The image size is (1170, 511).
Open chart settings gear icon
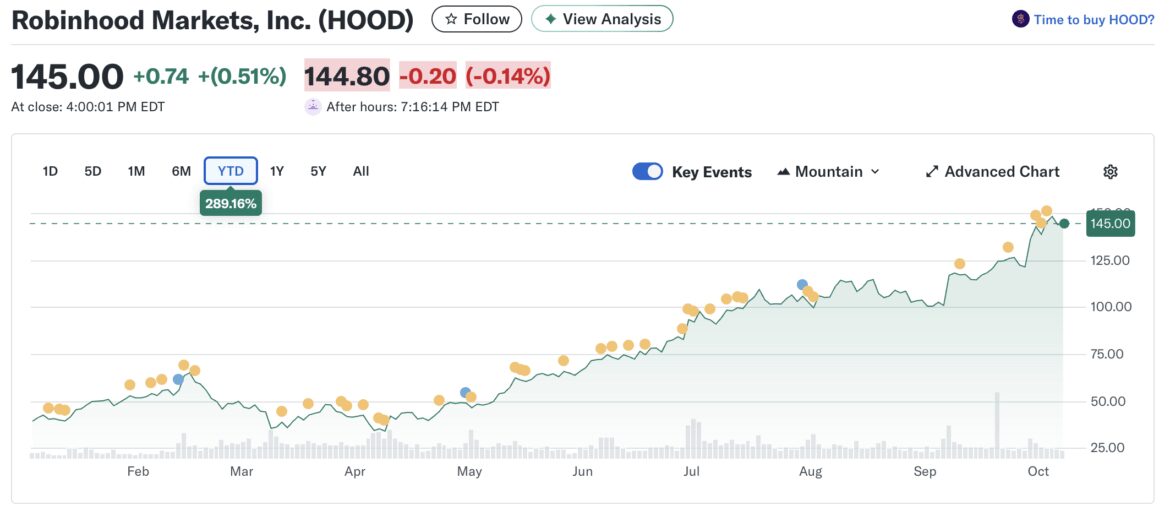pos(1110,172)
